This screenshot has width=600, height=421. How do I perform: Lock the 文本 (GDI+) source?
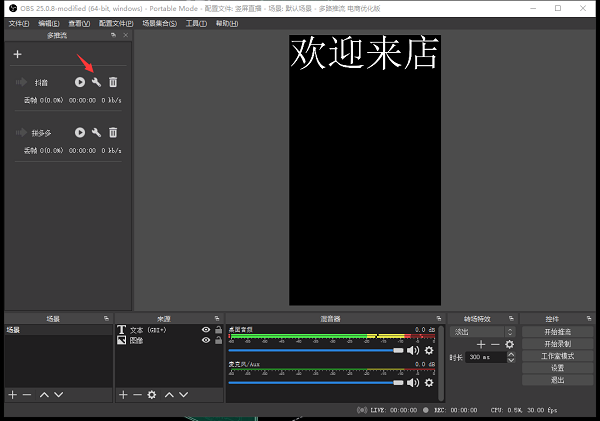tap(218, 329)
